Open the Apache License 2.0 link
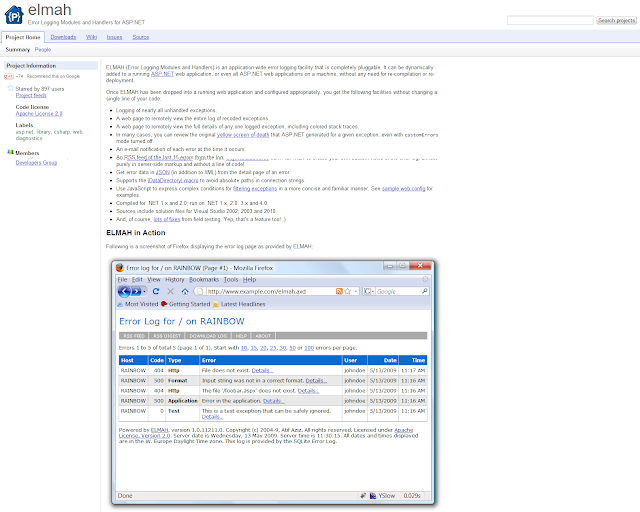The image size is (640, 512). (39, 114)
